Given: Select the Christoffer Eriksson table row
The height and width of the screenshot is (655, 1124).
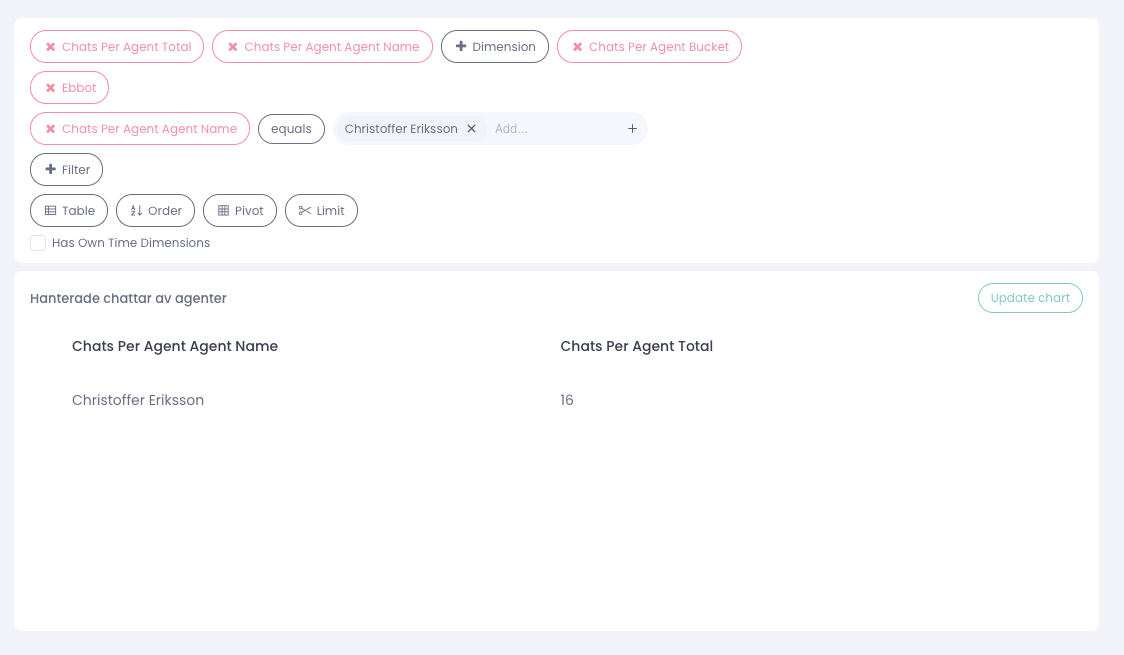Looking at the screenshot, I should [x=138, y=400].
